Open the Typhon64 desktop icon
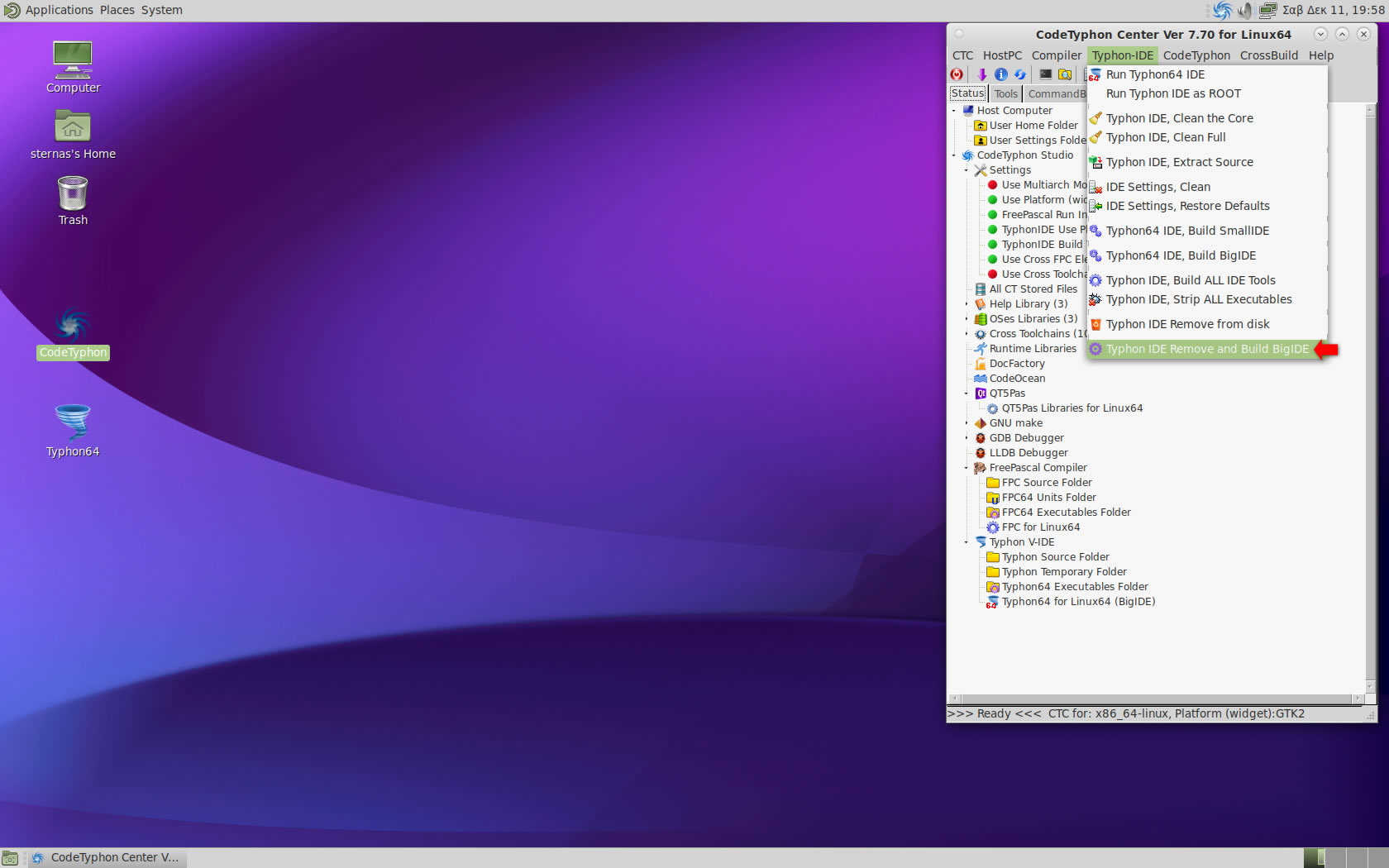1389x868 pixels. (x=73, y=430)
